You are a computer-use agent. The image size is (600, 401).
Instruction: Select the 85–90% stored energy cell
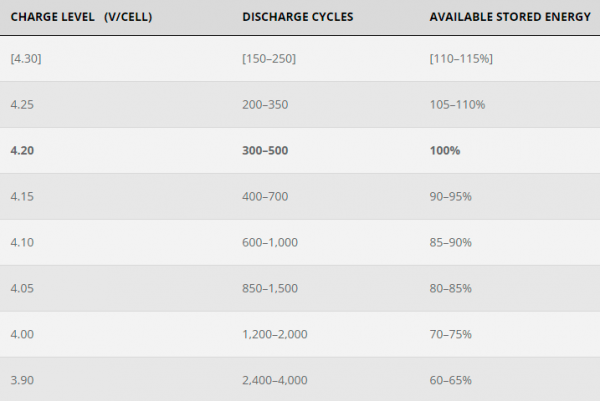[450, 242]
